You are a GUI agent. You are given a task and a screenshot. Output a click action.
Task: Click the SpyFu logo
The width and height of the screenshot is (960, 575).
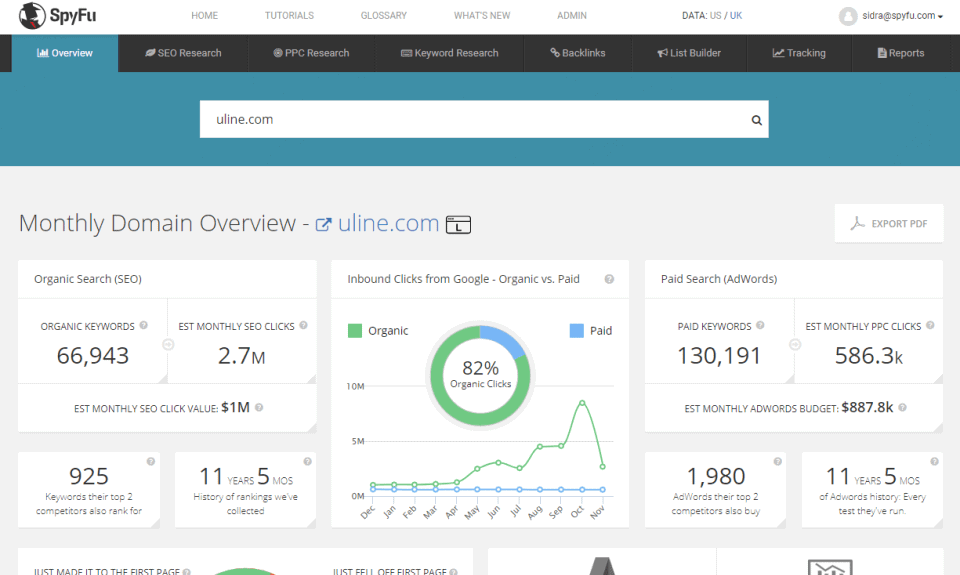coord(58,15)
